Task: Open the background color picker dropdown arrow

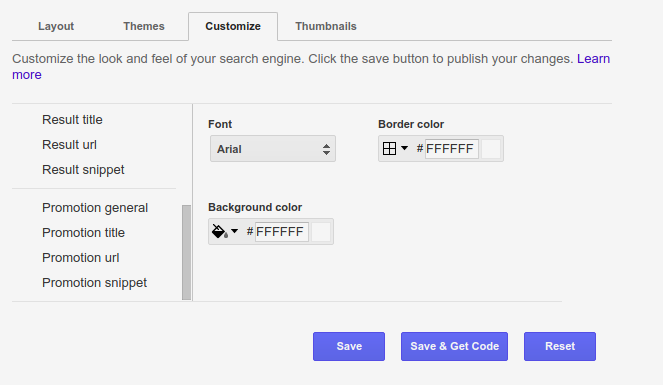Action: click(235, 231)
